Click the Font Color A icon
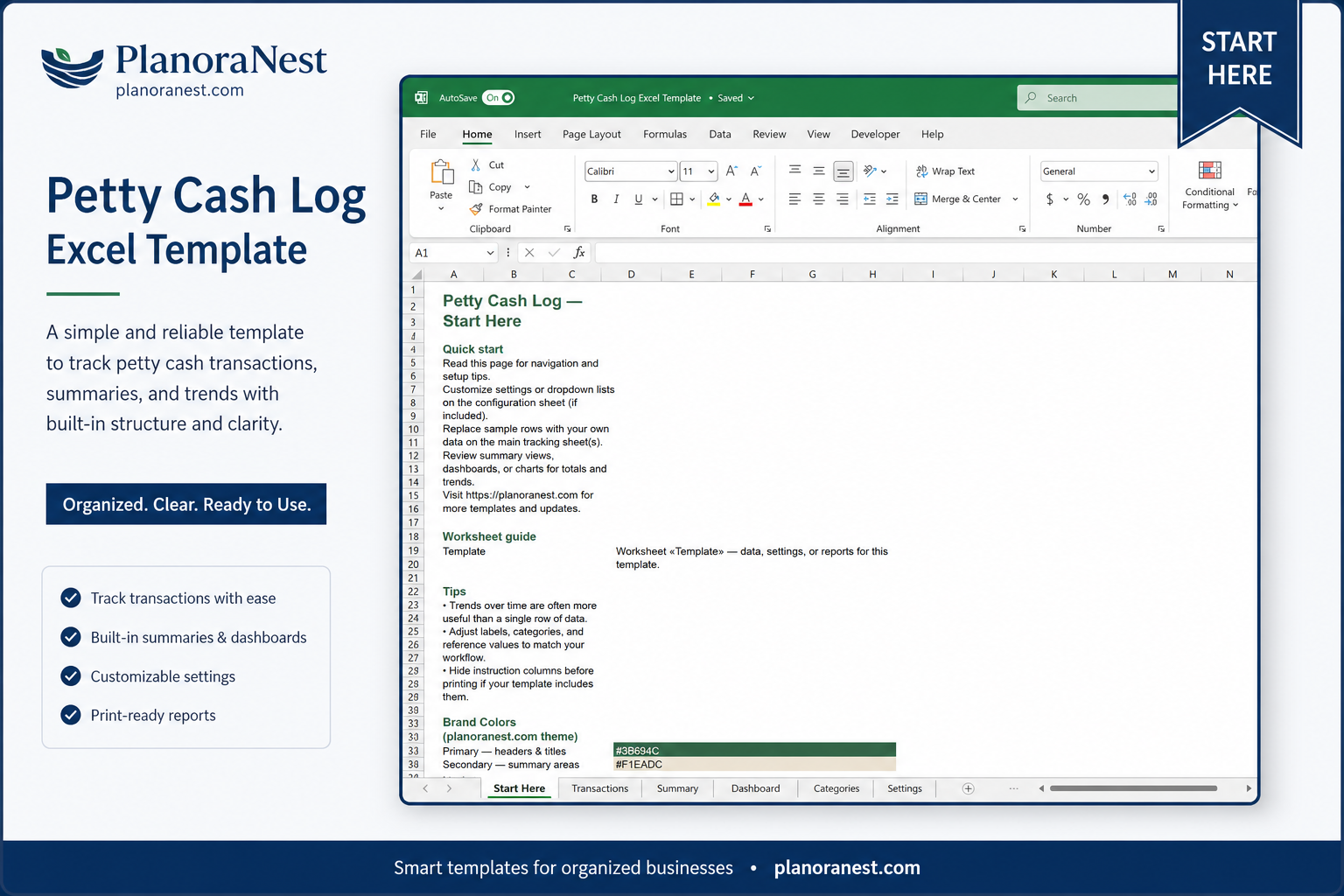Image resolution: width=1344 pixels, height=896 pixels. click(x=746, y=199)
